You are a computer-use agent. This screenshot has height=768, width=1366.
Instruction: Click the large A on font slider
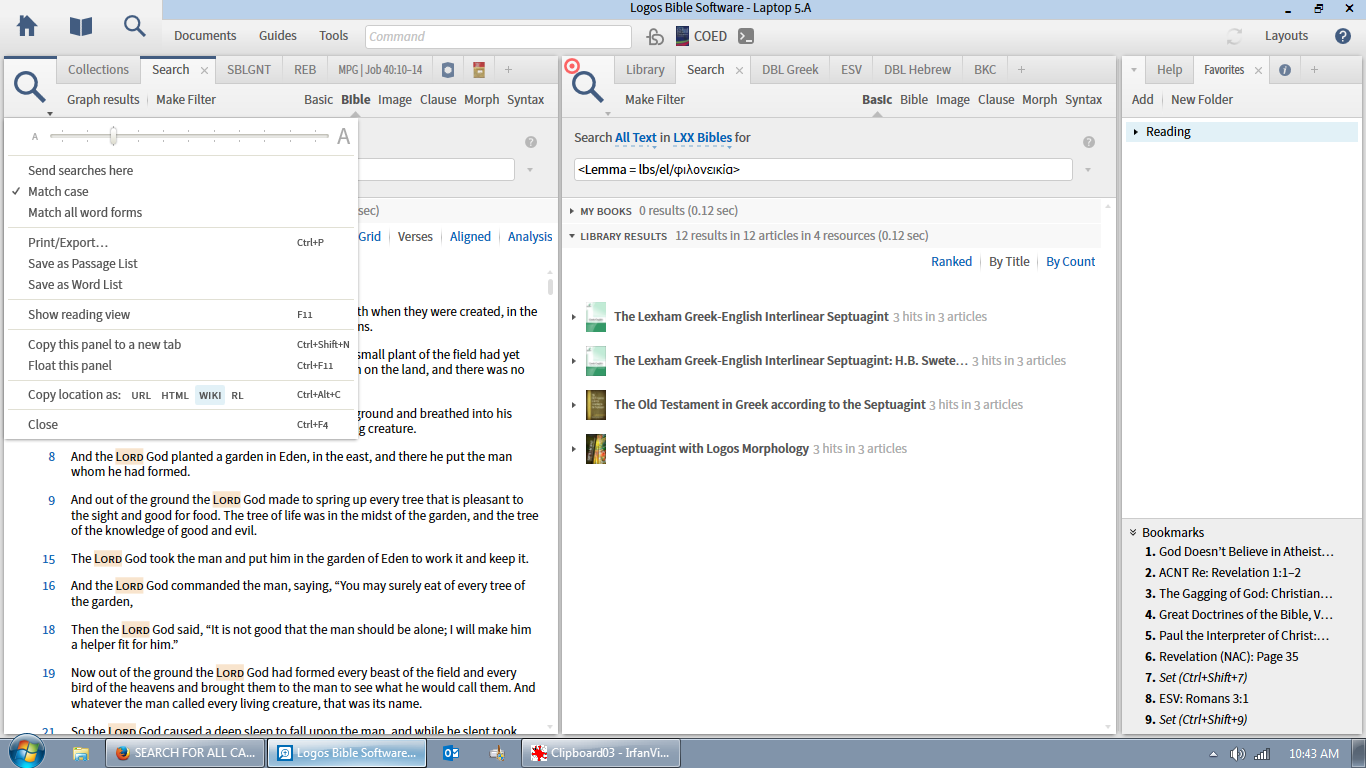coord(344,136)
